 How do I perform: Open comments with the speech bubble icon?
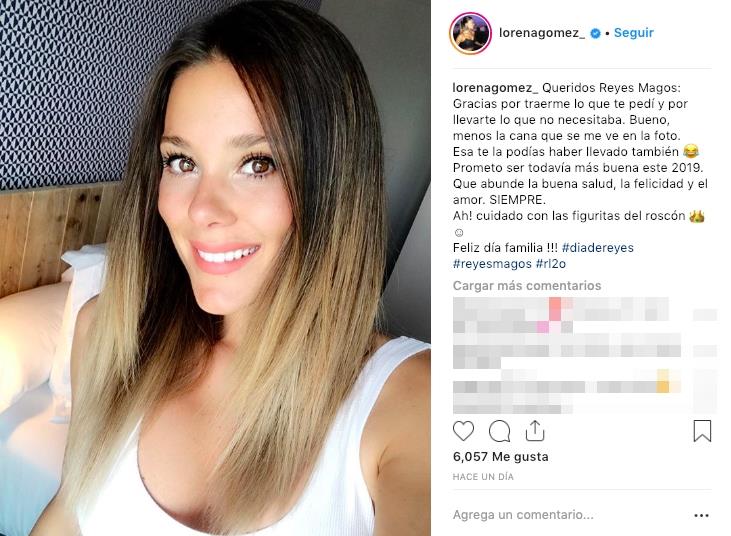click(x=499, y=431)
